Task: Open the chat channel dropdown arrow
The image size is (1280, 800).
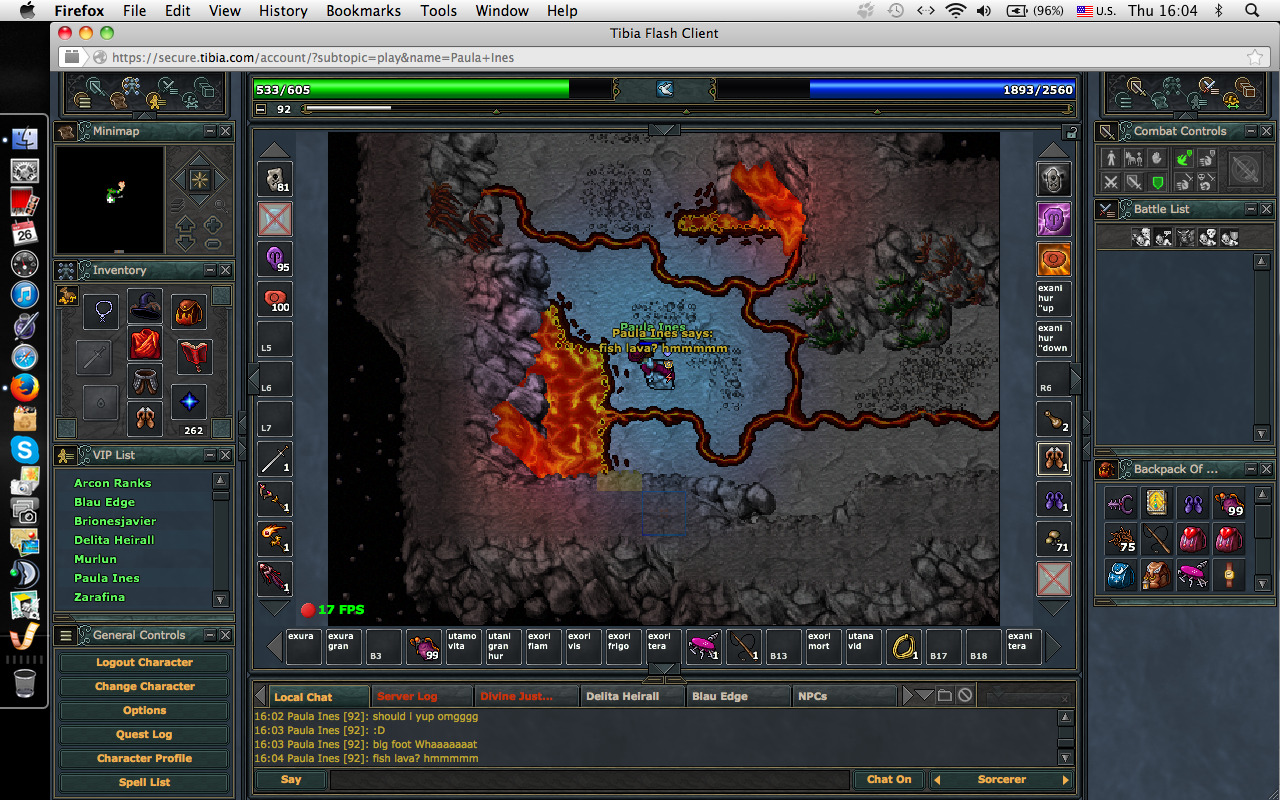Action: 925,695
